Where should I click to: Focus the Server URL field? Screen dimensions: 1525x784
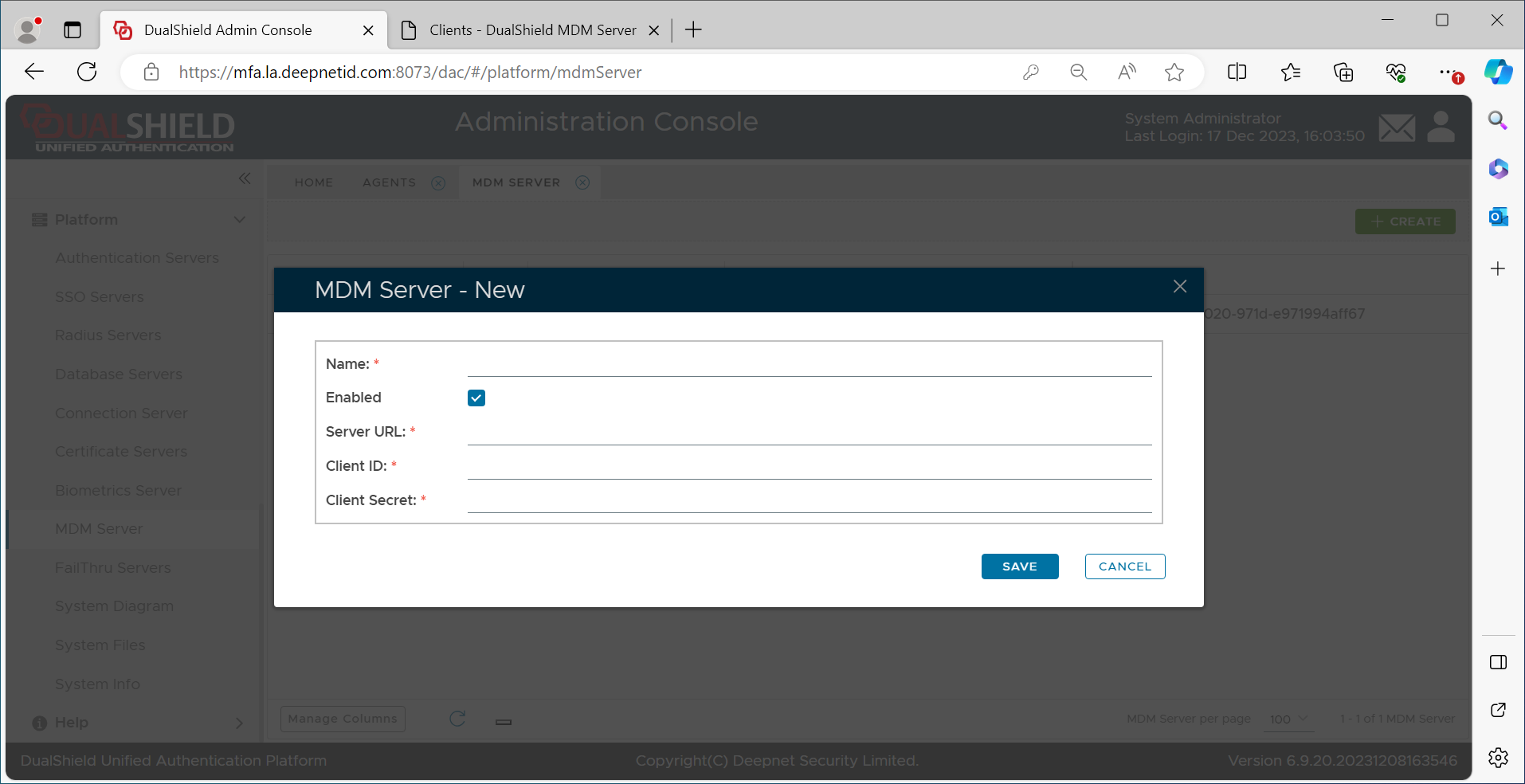click(x=809, y=432)
